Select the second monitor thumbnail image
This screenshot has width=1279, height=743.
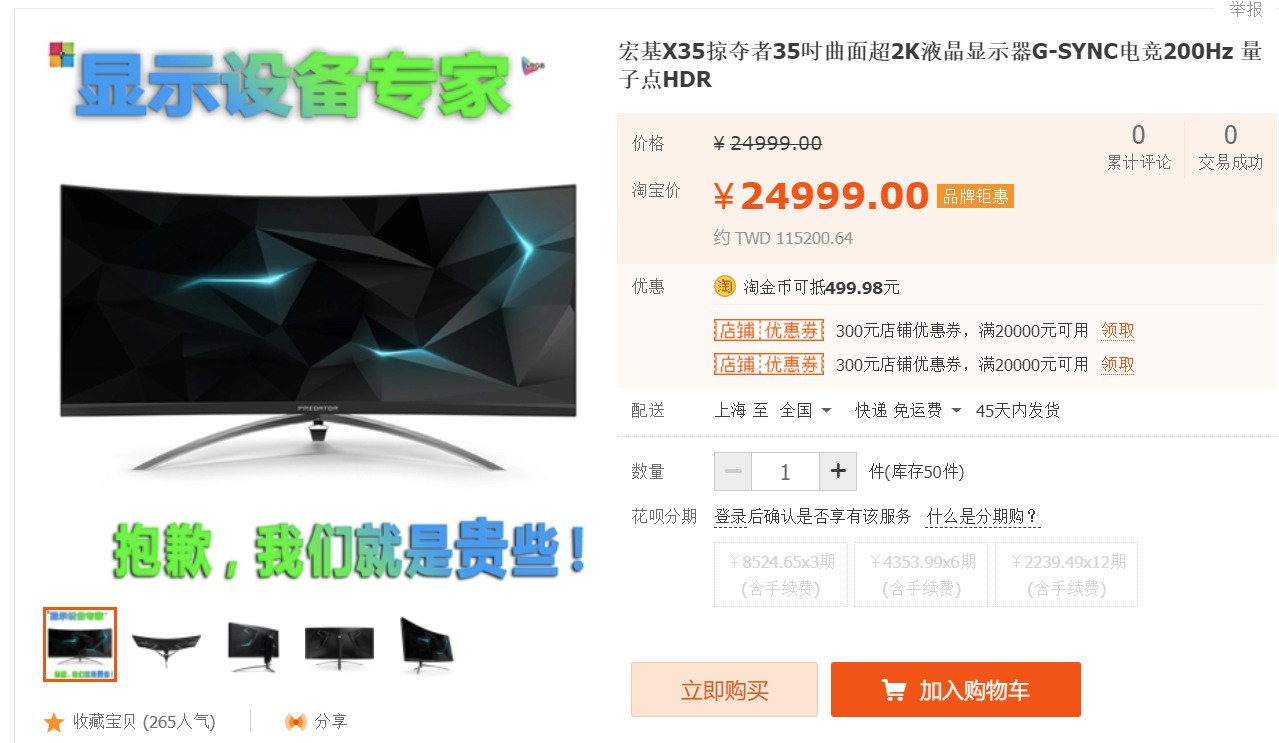pyautogui.click(x=166, y=644)
